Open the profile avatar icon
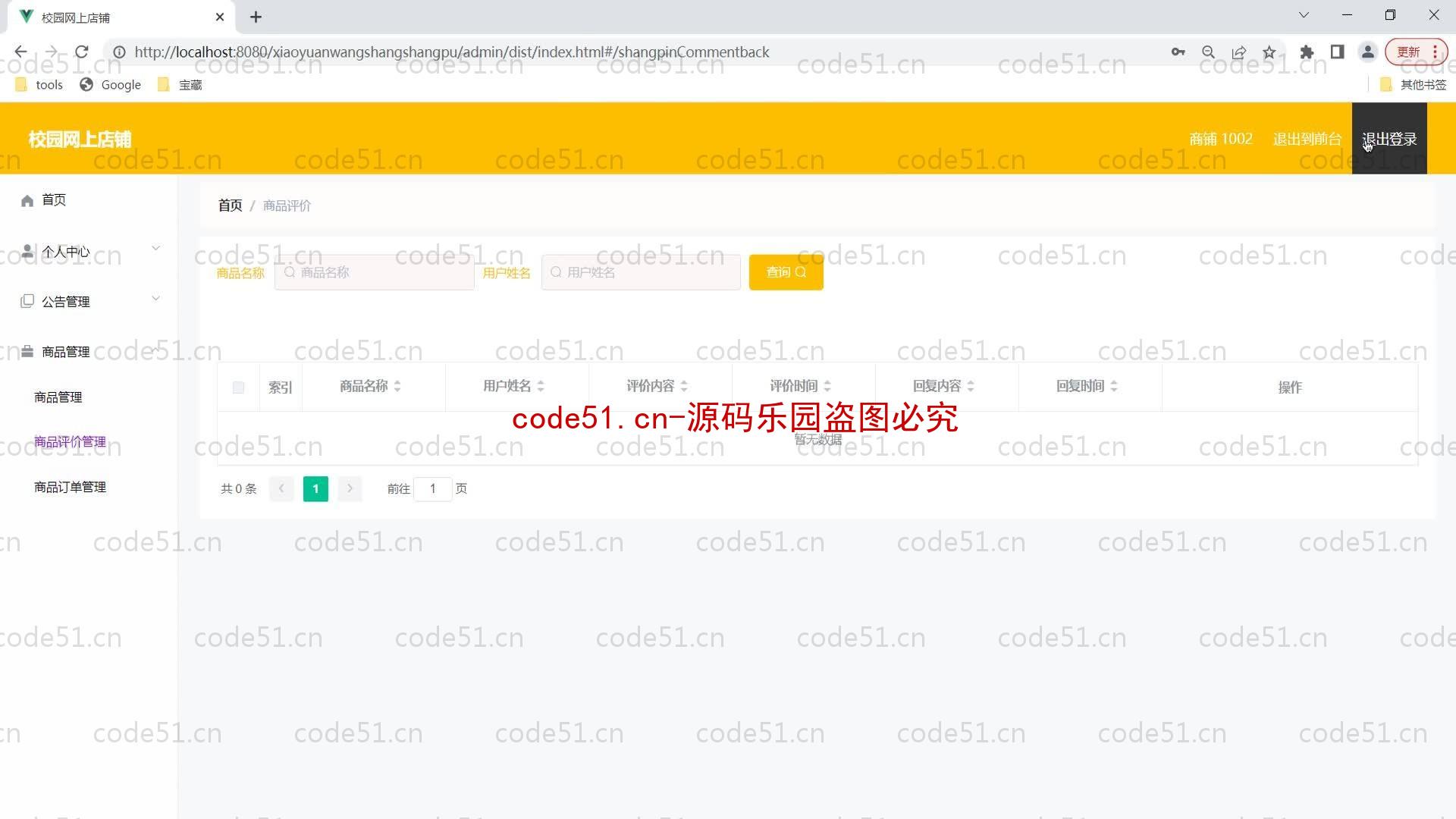This screenshot has width=1456, height=819. [1367, 52]
